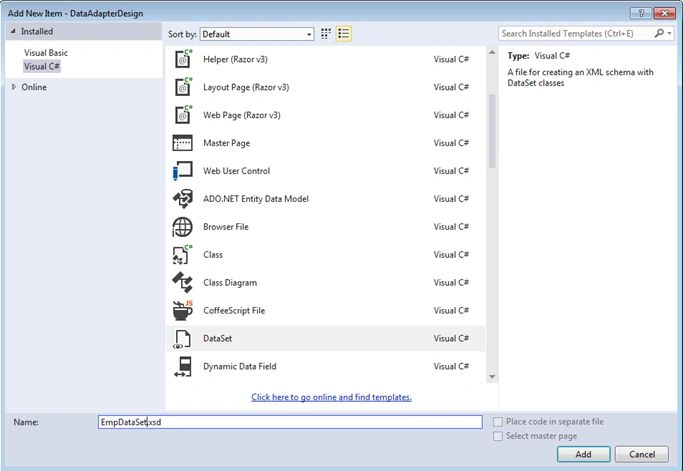683x471 pixels.
Task: Select the CoffeeScript File icon
Action: pyautogui.click(x=183, y=310)
